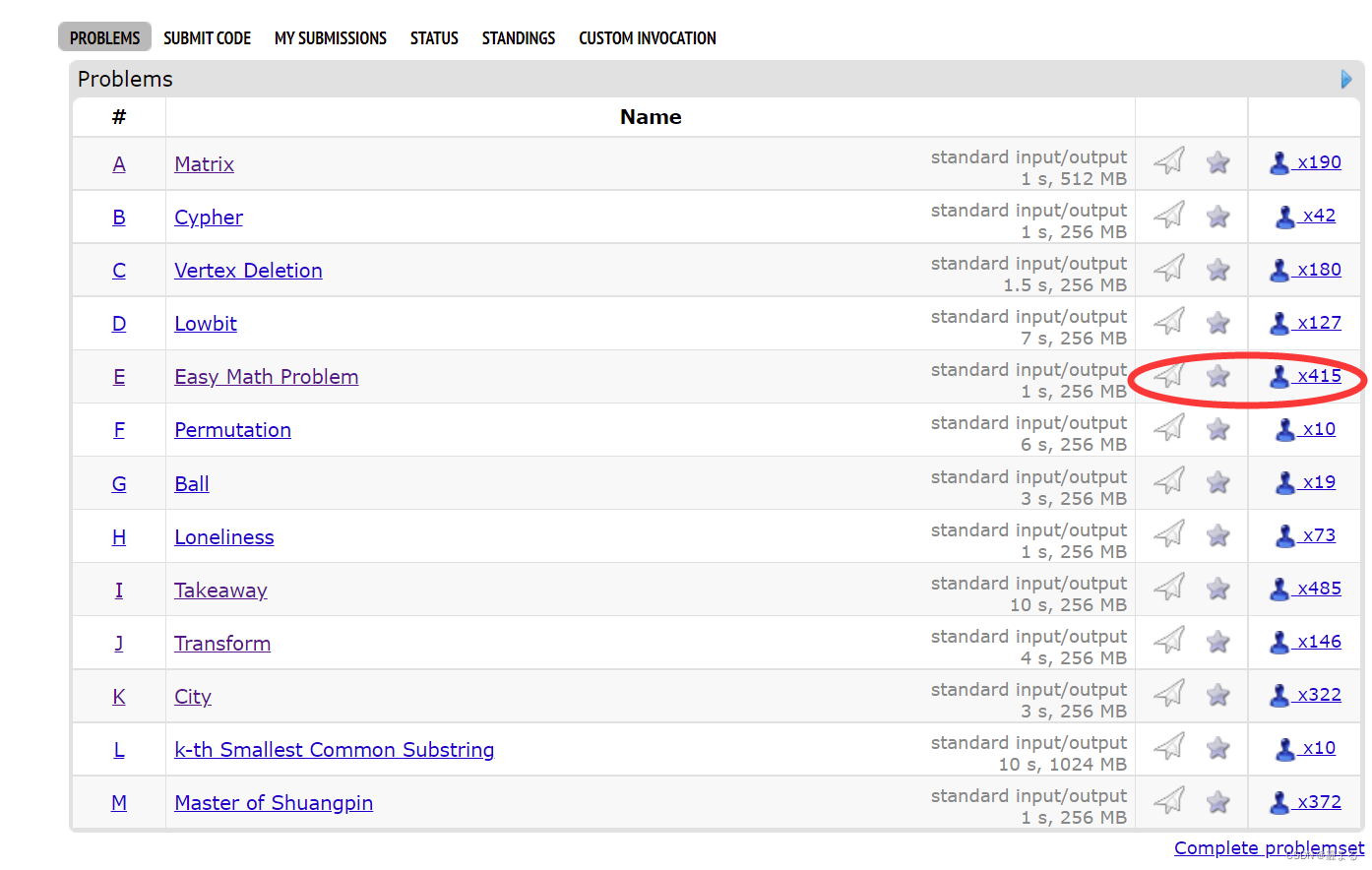1372x870 pixels.
Task: Open Easy Math Problem link
Action: 267,377
